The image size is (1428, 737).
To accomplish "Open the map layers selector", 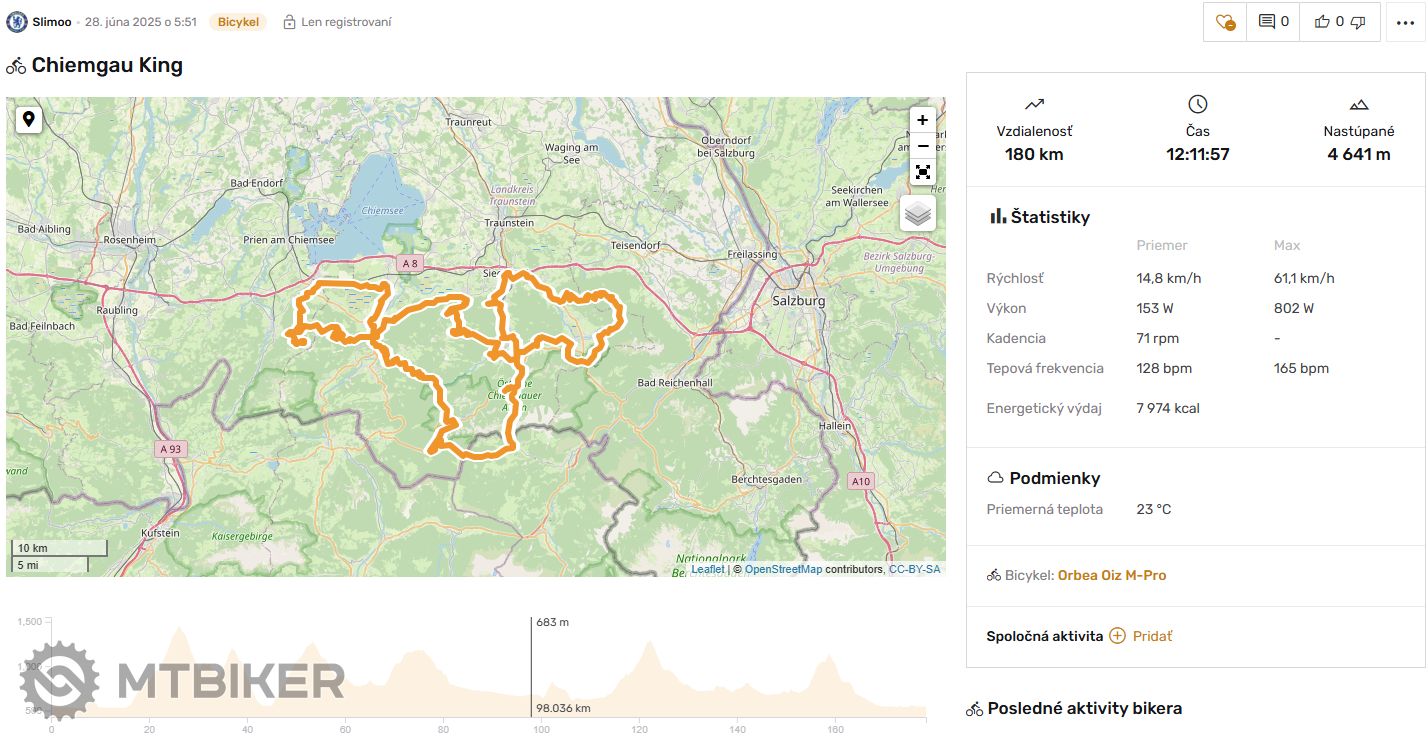I will pyautogui.click(x=917, y=213).
